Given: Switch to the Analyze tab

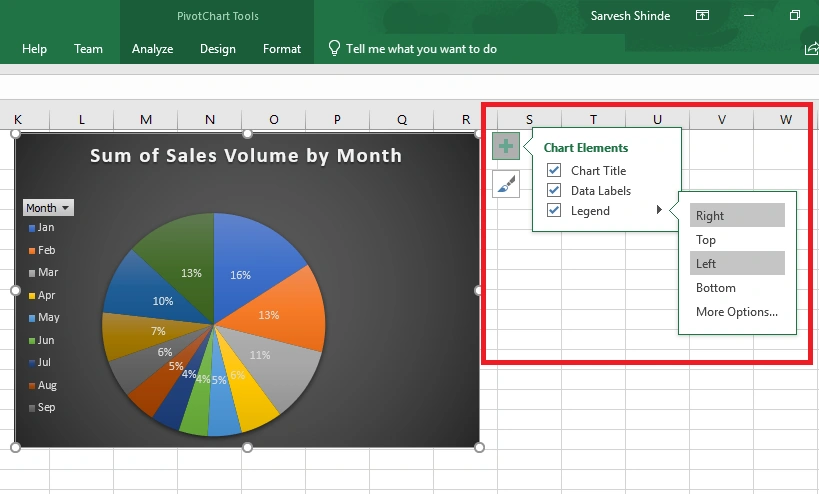Looking at the screenshot, I should [x=153, y=49].
